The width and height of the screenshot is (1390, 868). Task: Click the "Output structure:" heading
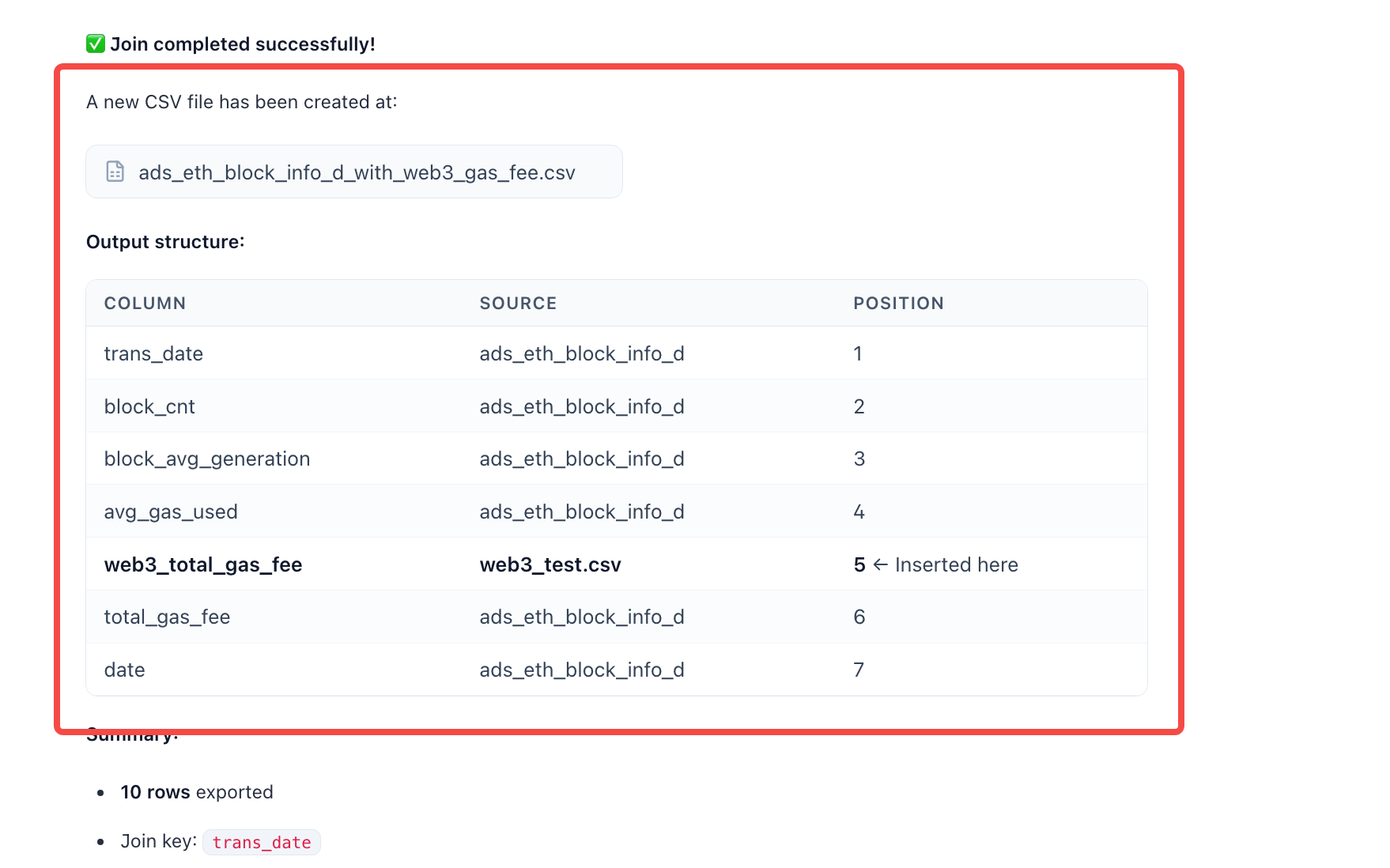(165, 242)
